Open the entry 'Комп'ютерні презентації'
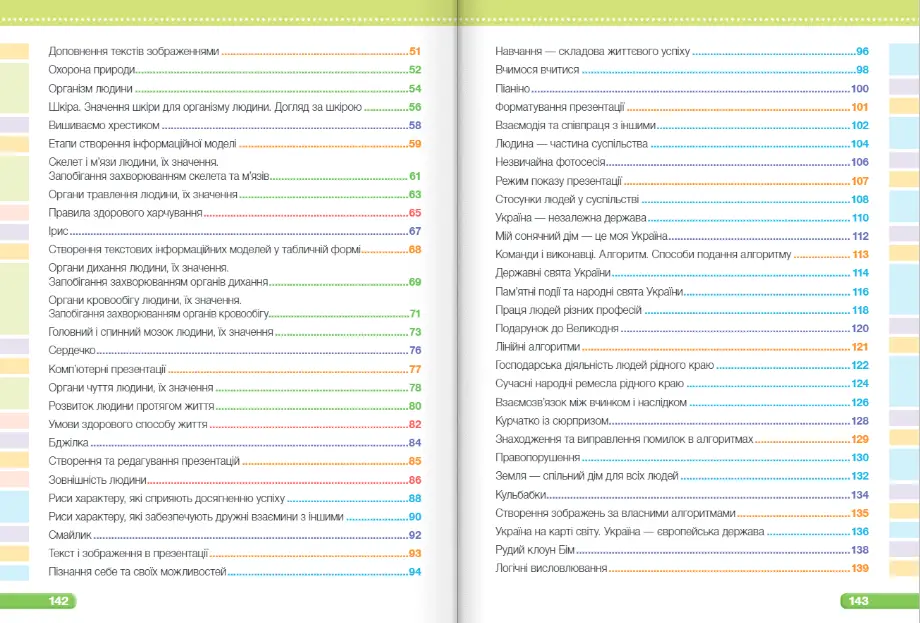Image resolution: width=920 pixels, height=623 pixels. [x=107, y=369]
